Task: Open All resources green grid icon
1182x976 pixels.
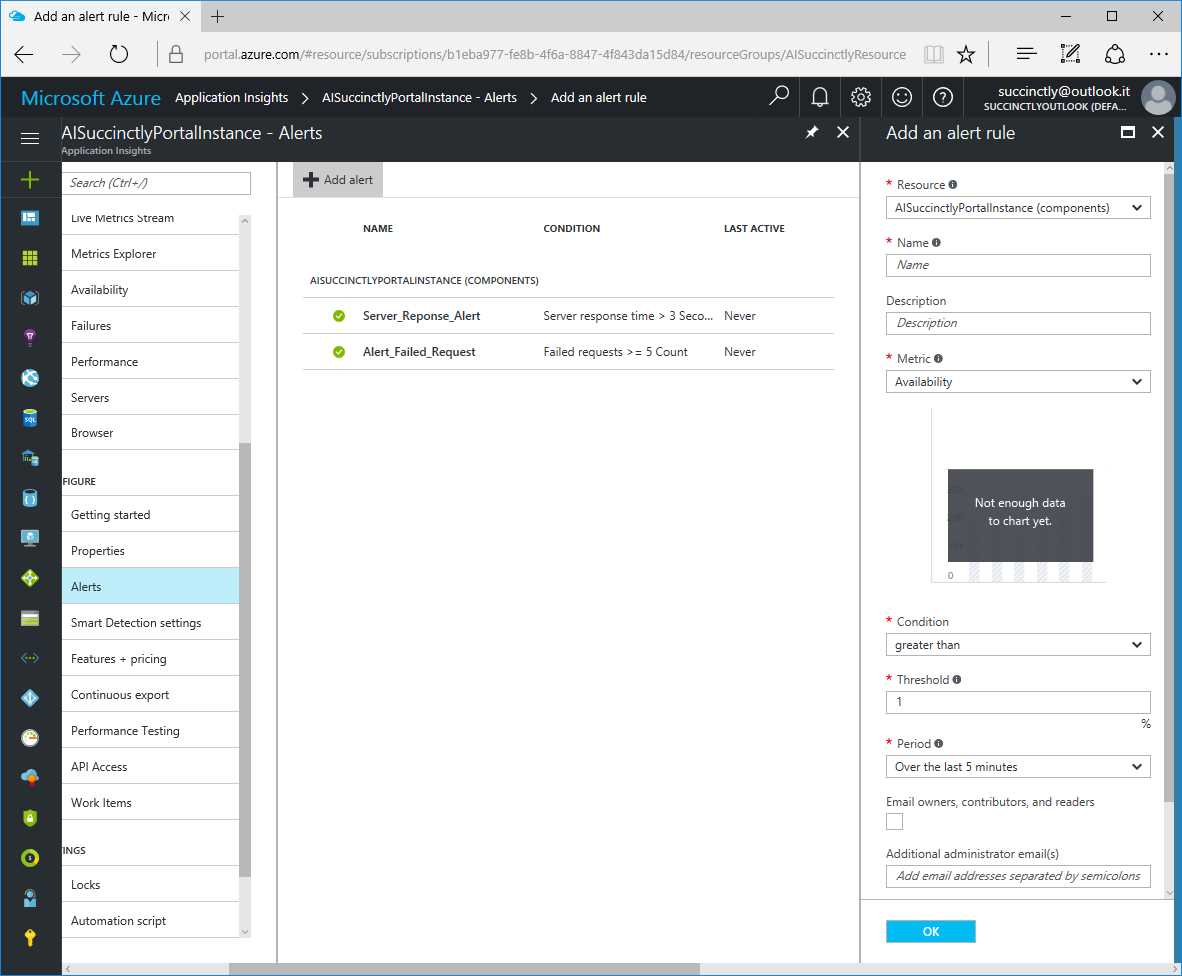Action: click(30, 259)
